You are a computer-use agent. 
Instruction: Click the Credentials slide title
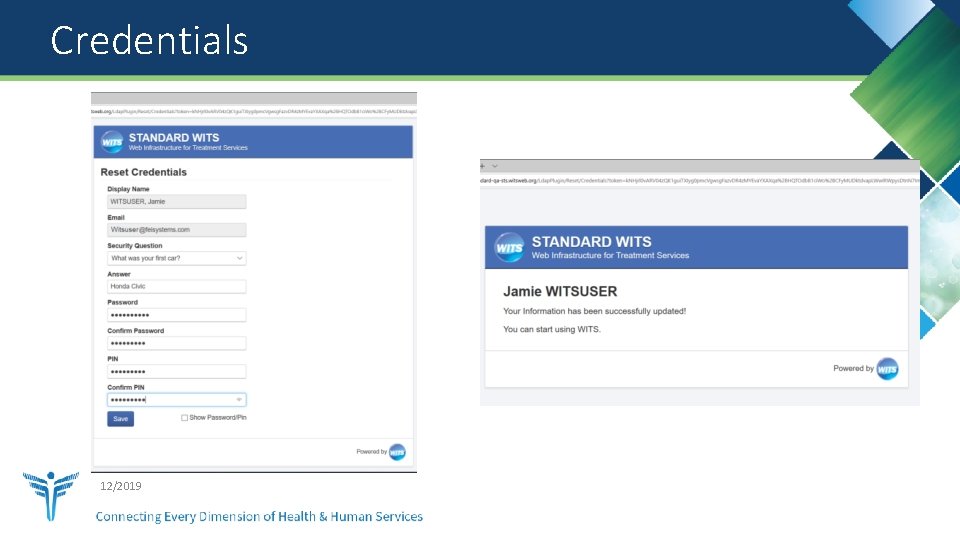pyautogui.click(x=149, y=40)
